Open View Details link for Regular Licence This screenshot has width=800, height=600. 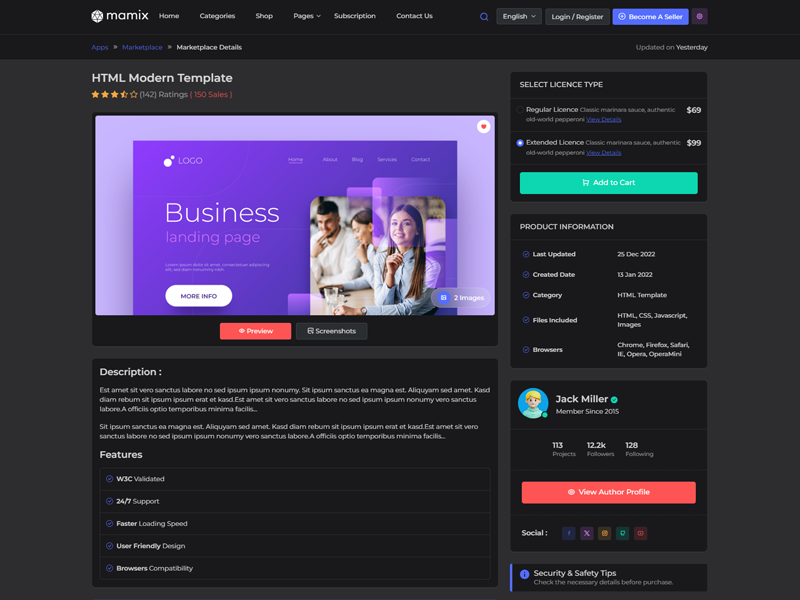click(604, 120)
